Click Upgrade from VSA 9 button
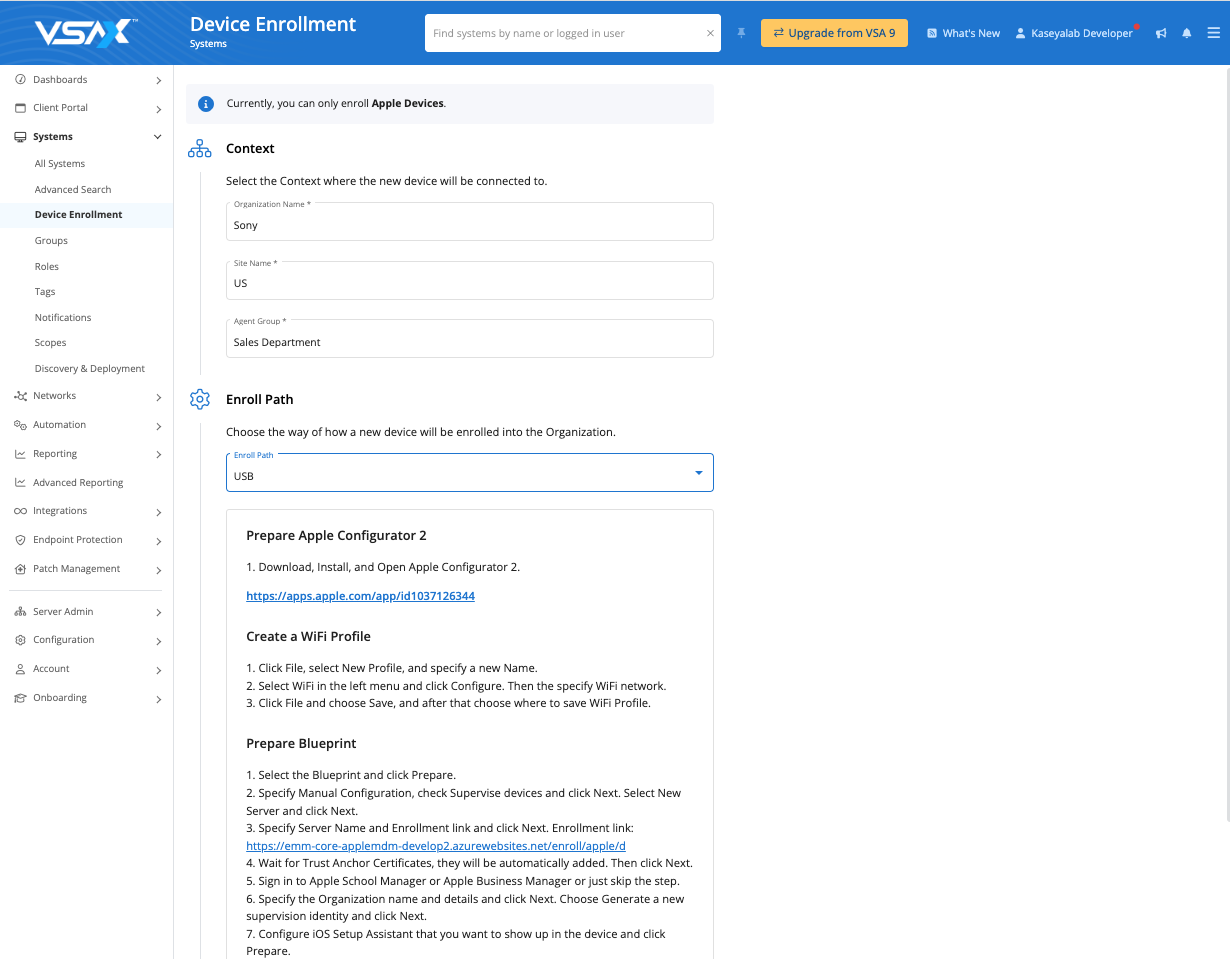Screen dimensions: 1230x959 (x=834, y=33)
